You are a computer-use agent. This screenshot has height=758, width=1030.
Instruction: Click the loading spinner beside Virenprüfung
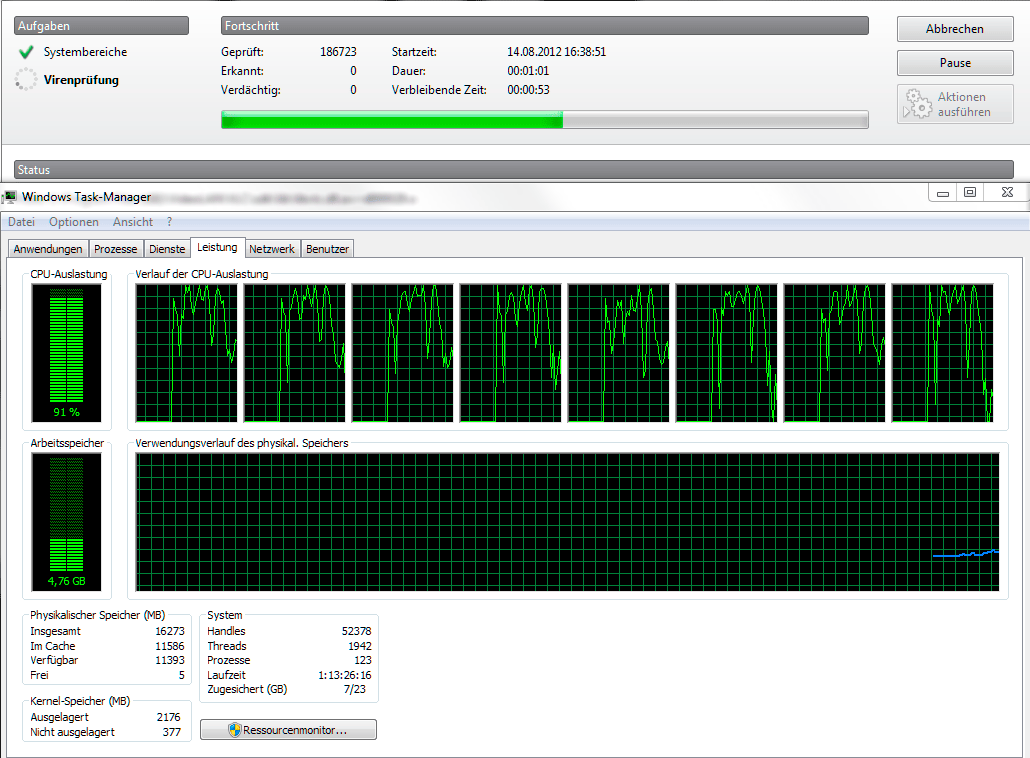click(26, 79)
